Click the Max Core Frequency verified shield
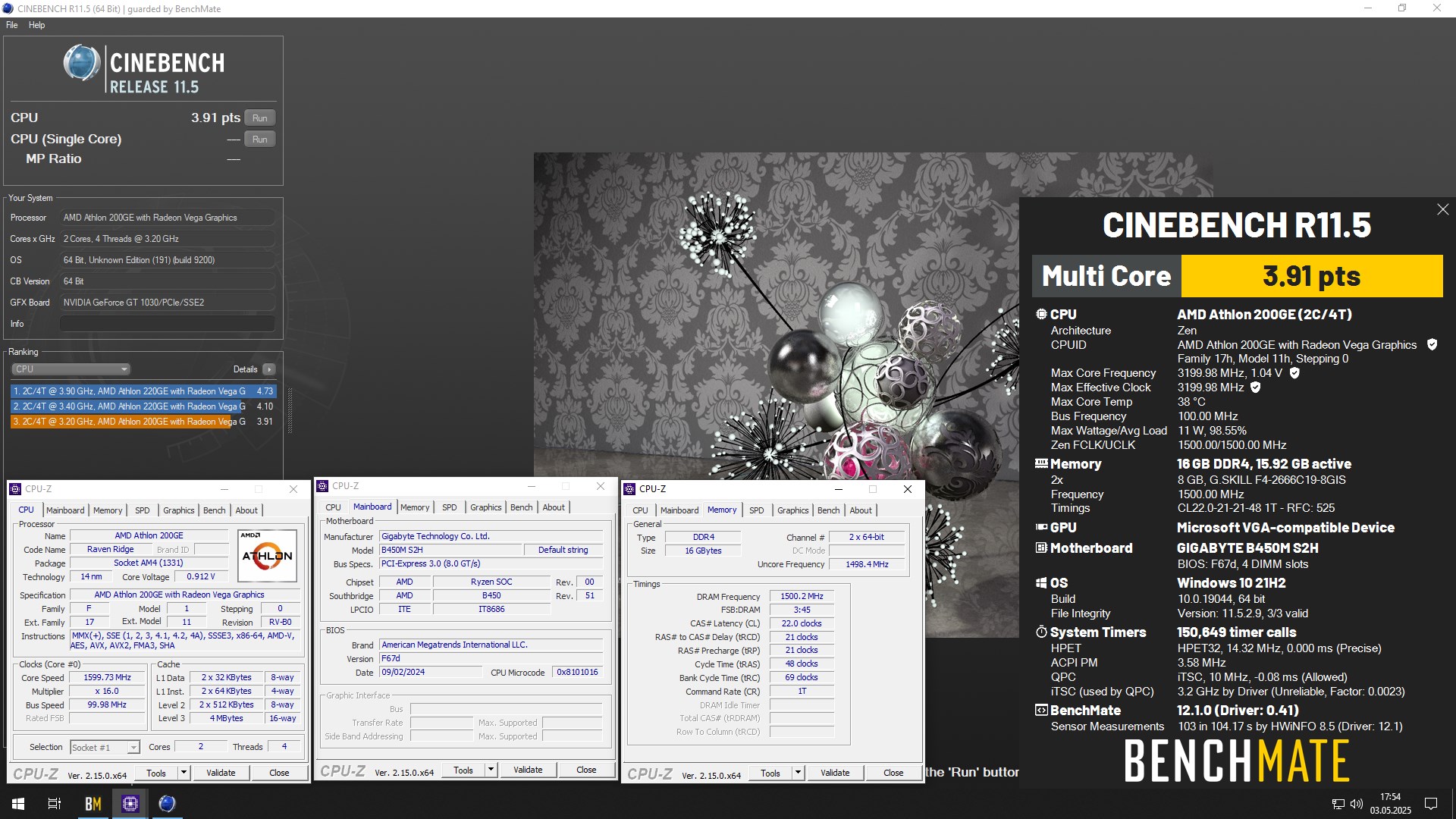 click(x=1294, y=373)
